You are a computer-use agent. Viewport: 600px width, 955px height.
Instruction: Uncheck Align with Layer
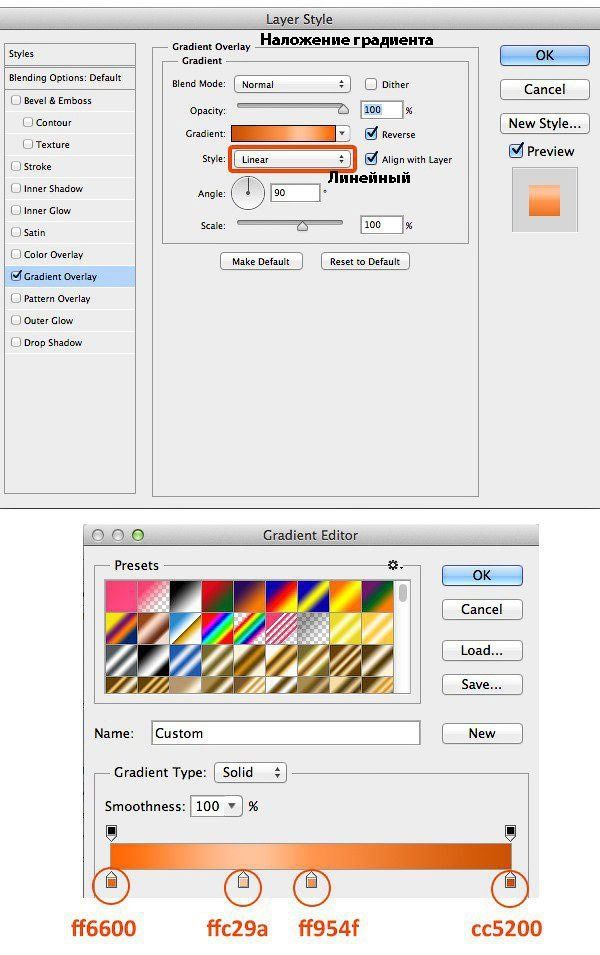tap(370, 159)
